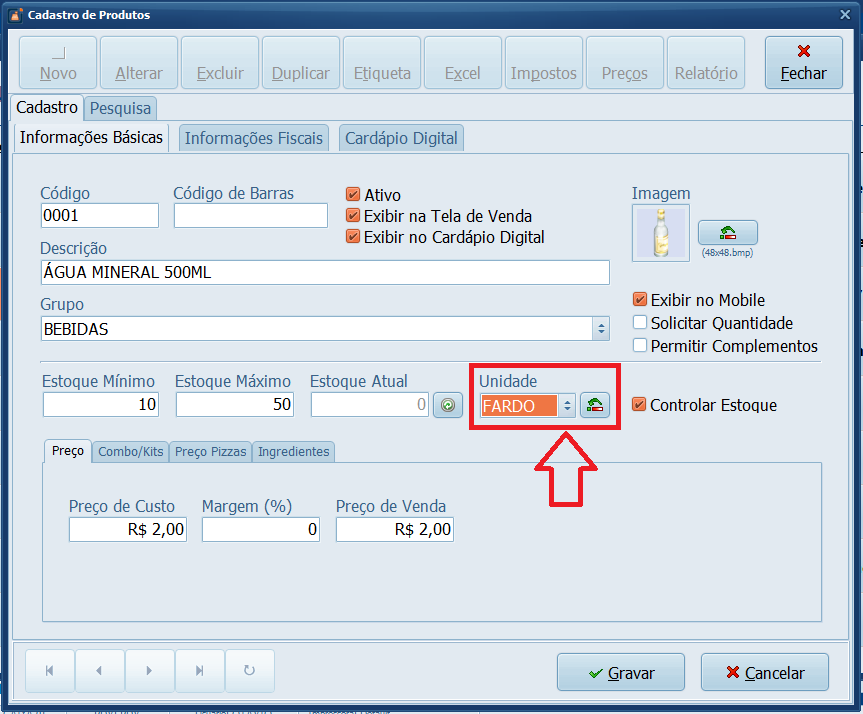Click the refresh records icon
Image resolution: width=863 pixels, height=714 pixels.
249,672
